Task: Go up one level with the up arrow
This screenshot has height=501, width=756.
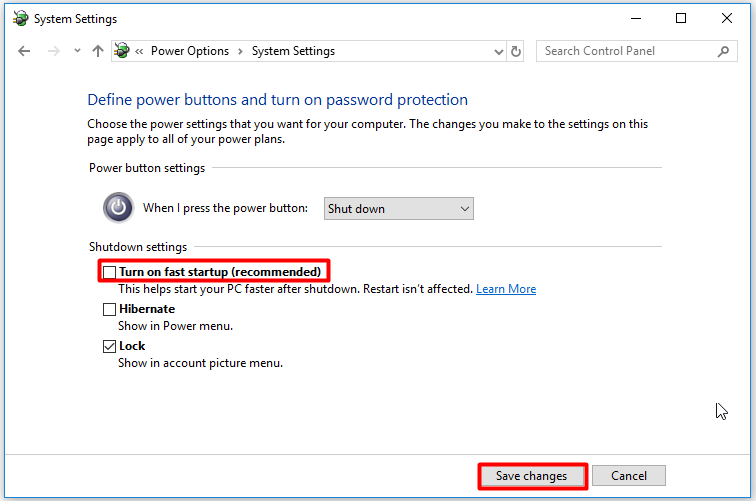Action: coord(98,51)
